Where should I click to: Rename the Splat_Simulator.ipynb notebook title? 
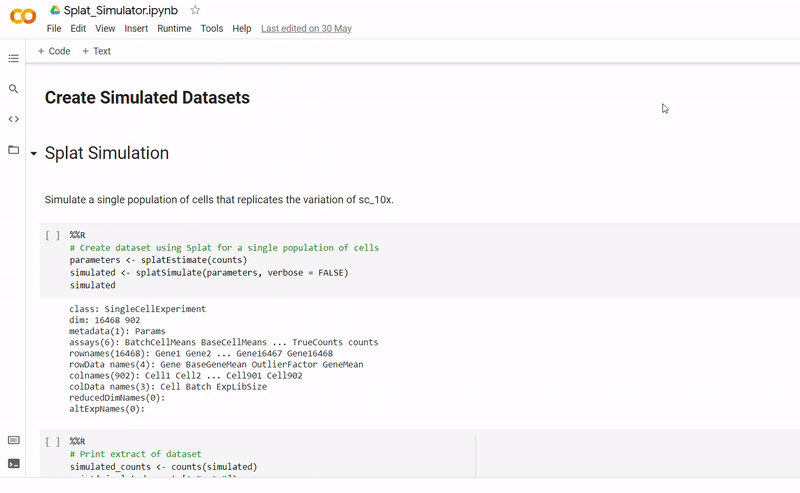coord(120,10)
